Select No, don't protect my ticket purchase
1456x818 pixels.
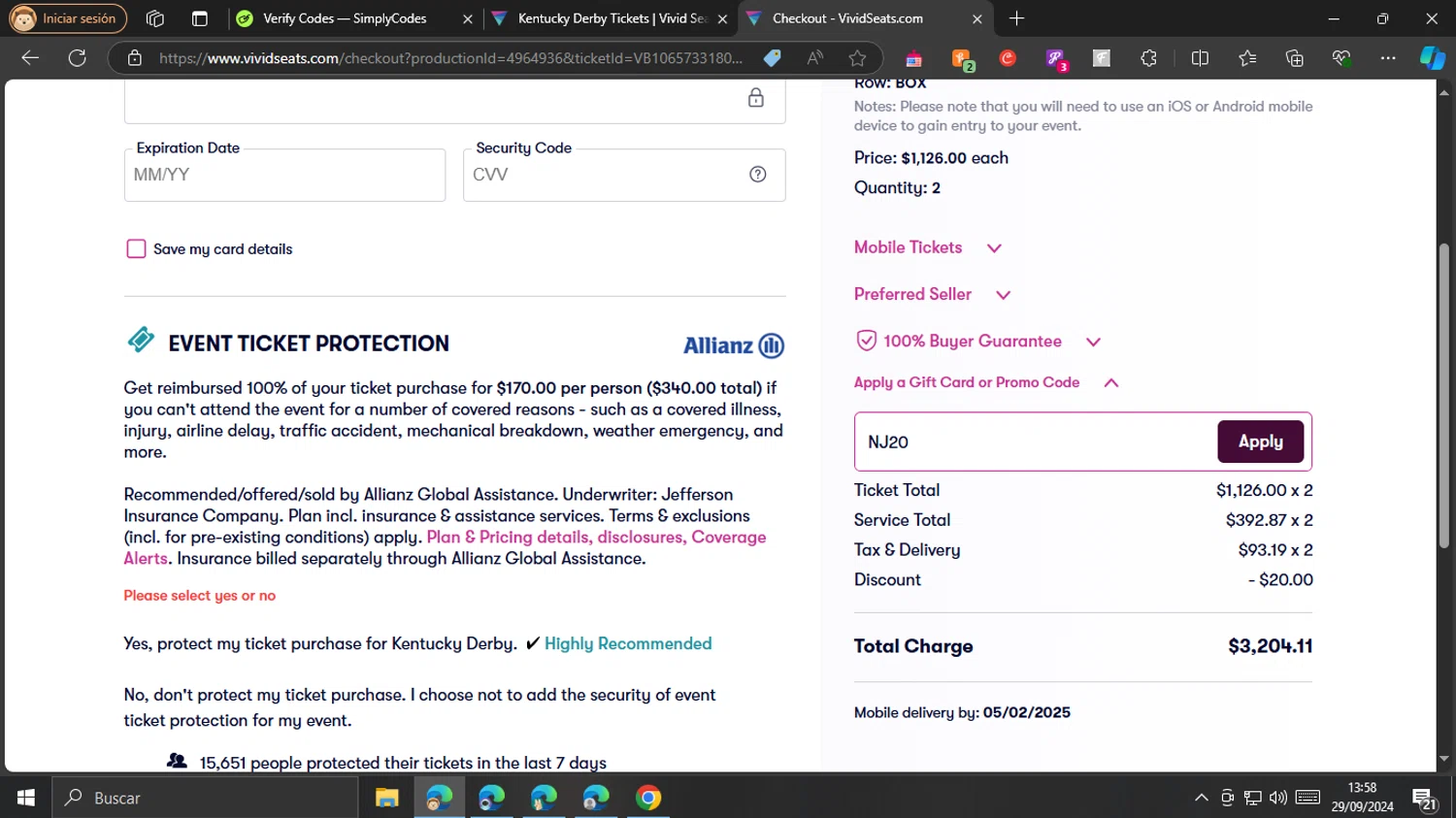[418, 695]
